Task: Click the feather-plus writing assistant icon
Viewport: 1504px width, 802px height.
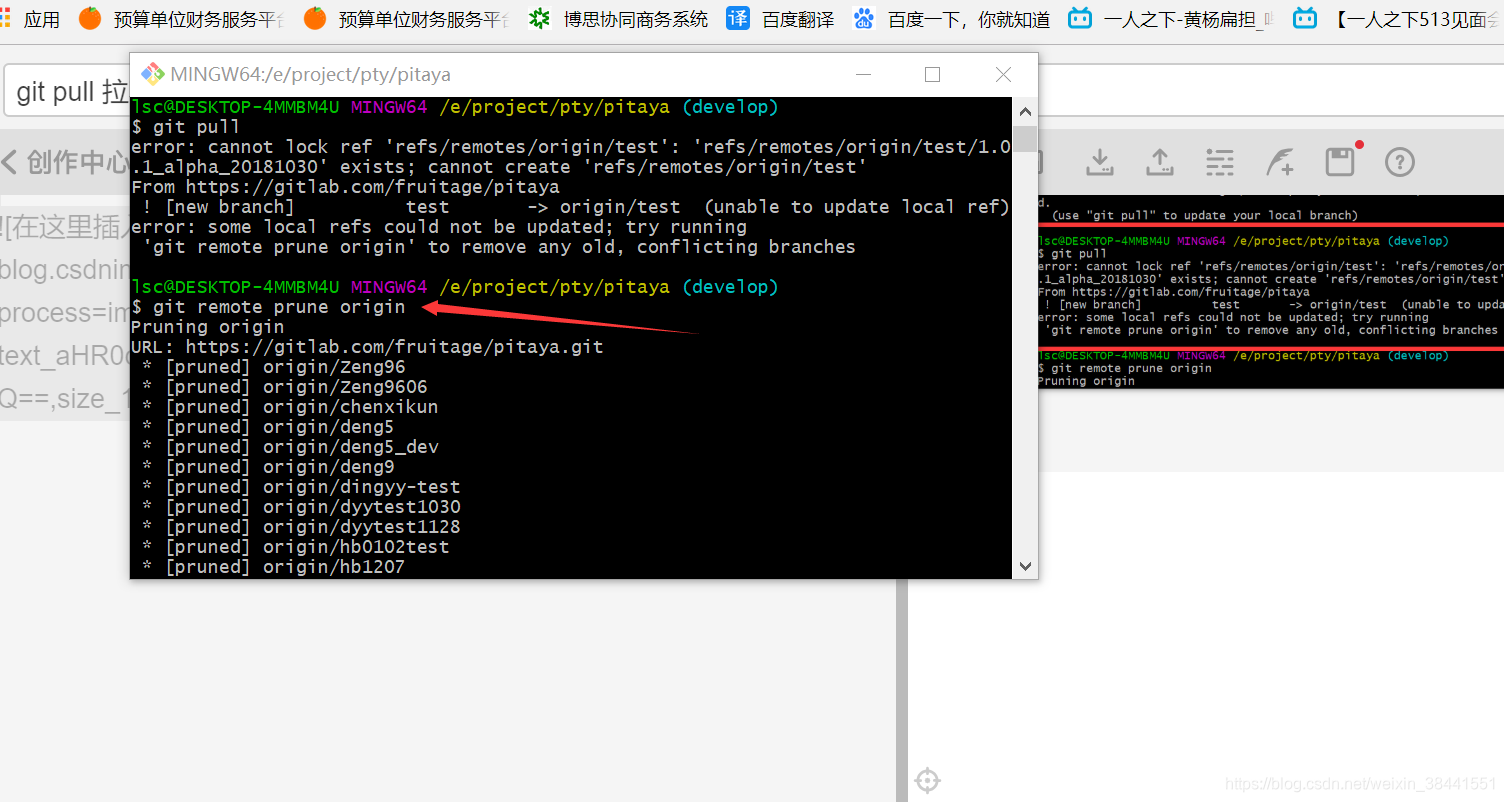Action: 1279,162
